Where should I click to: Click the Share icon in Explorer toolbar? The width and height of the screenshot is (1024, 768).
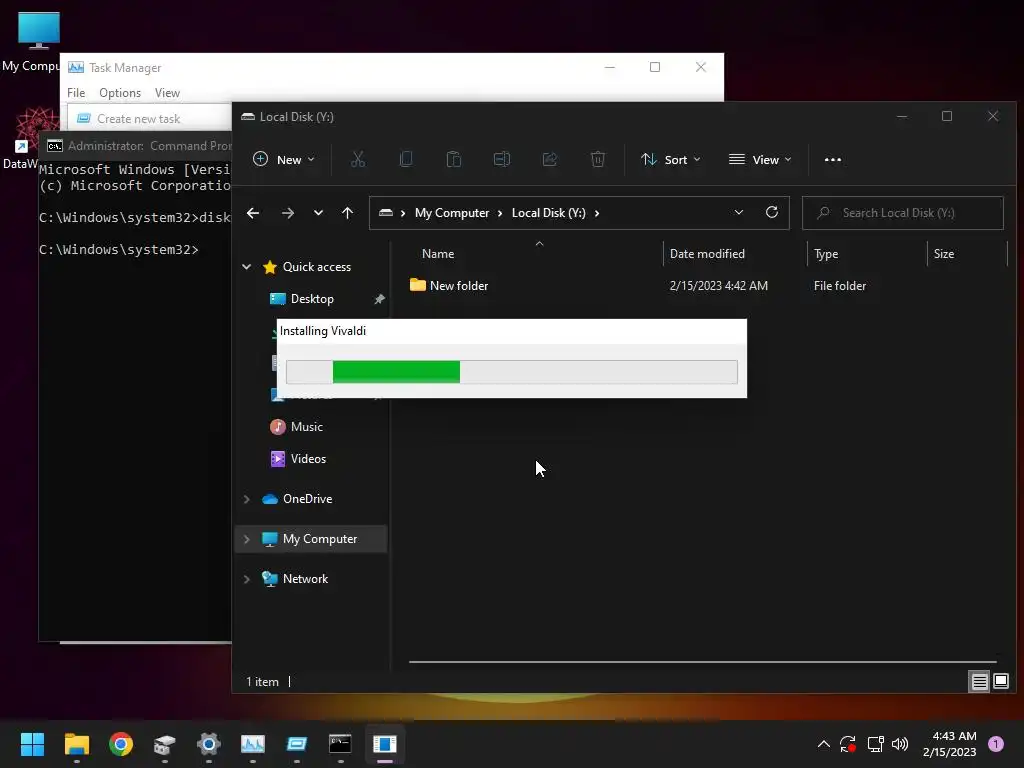tap(550, 159)
